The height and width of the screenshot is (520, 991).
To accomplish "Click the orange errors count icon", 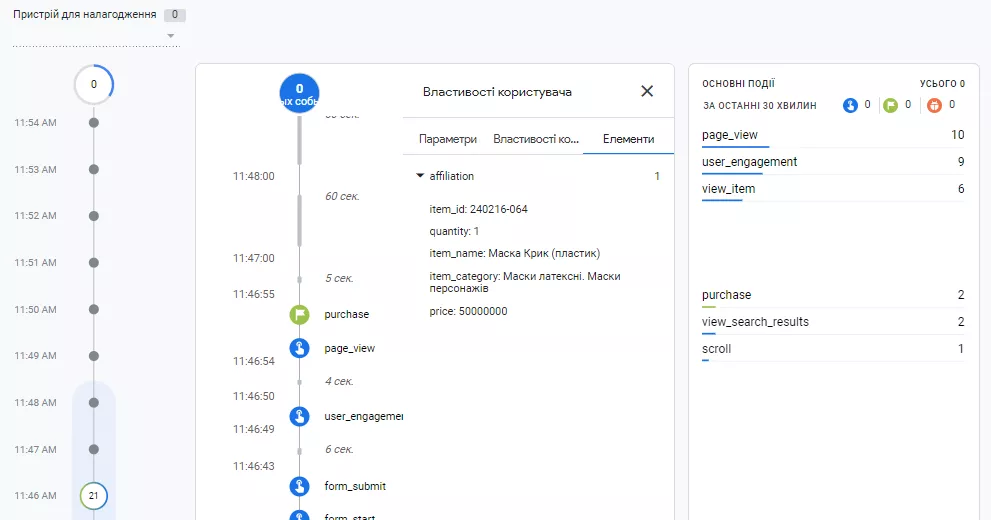I will click(934, 106).
